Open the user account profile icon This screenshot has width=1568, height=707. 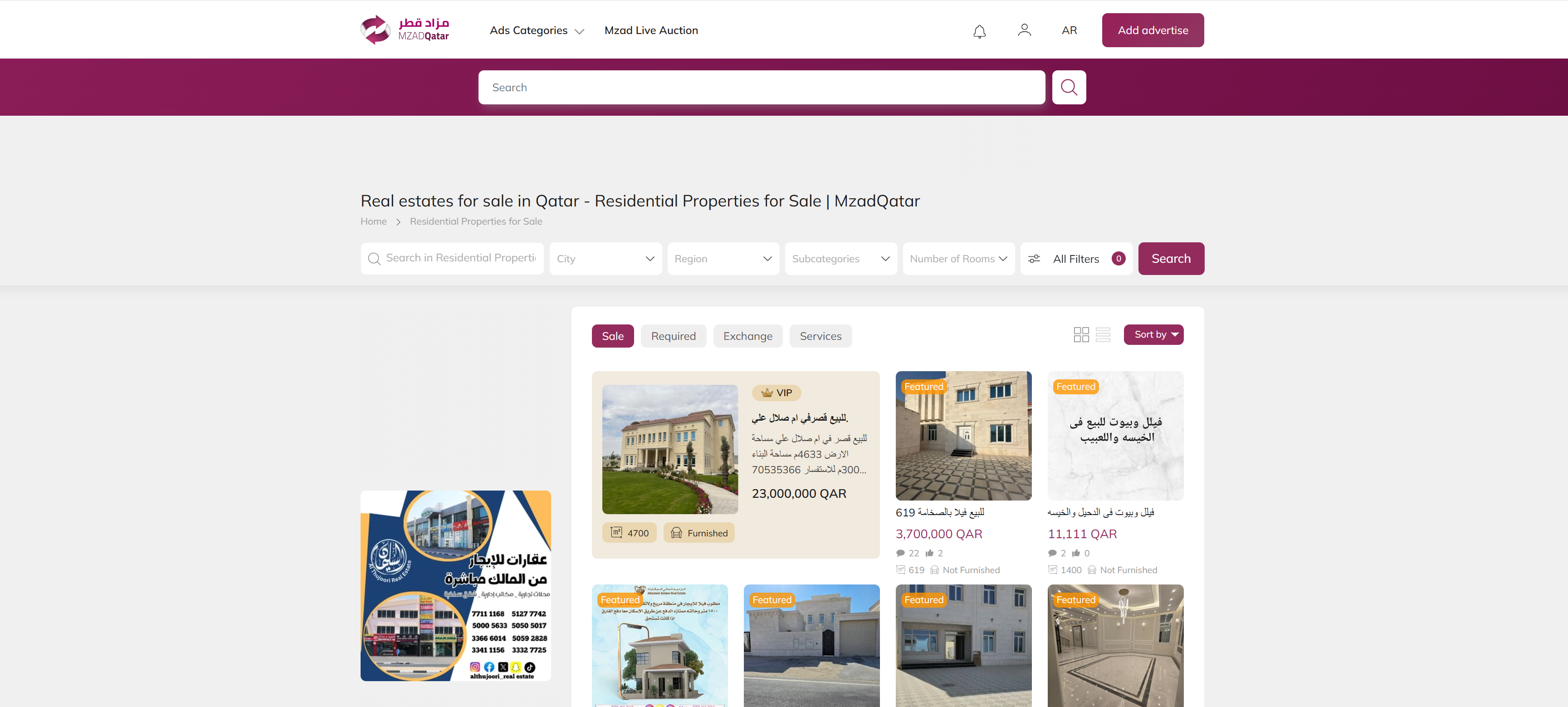(x=1024, y=30)
